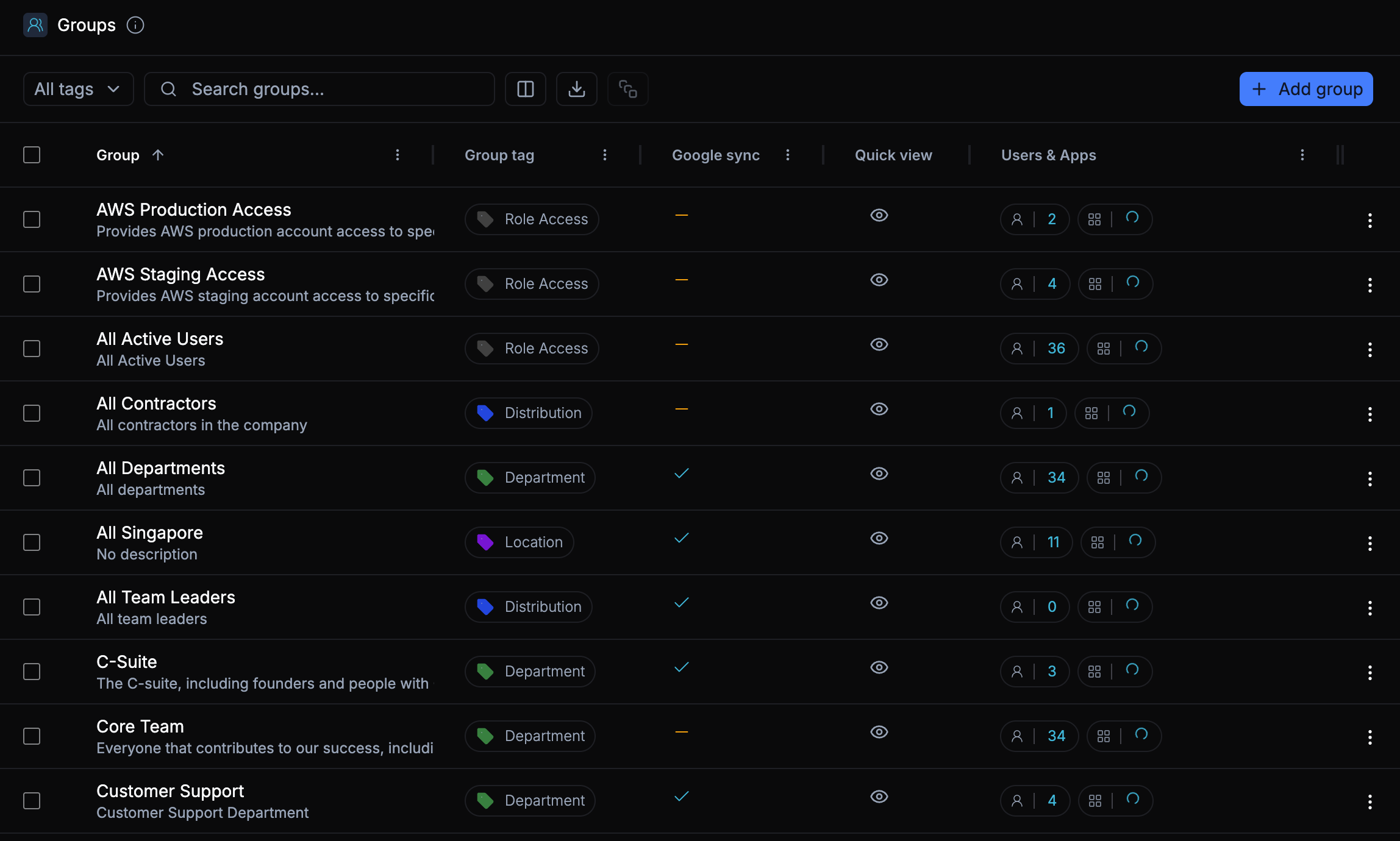Open quick view eye for All Contractors
The image size is (1400, 841).
(x=879, y=409)
